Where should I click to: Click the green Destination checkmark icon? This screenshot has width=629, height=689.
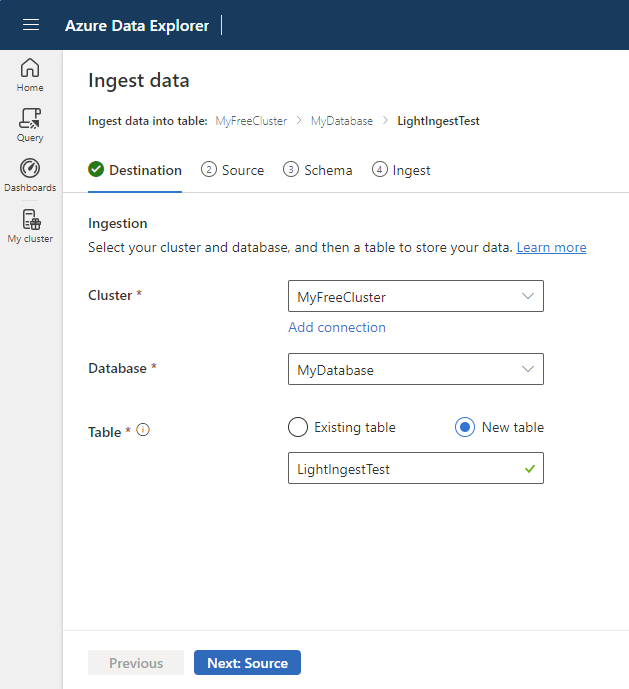[96, 169]
